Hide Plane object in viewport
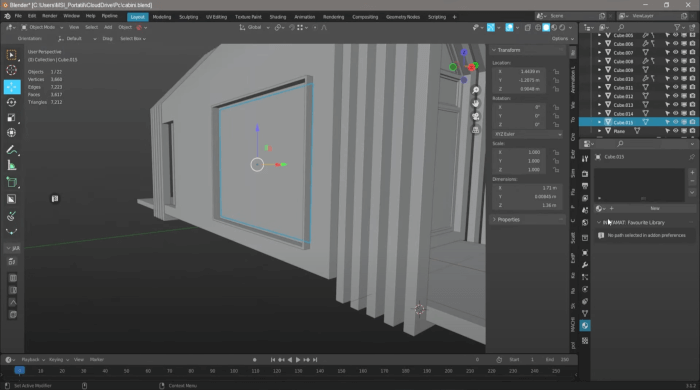 click(x=675, y=131)
